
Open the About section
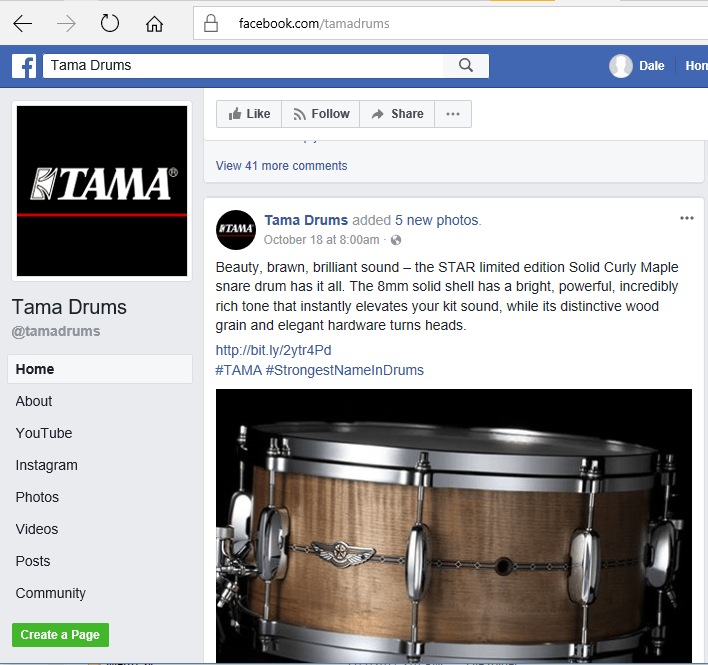34,401
